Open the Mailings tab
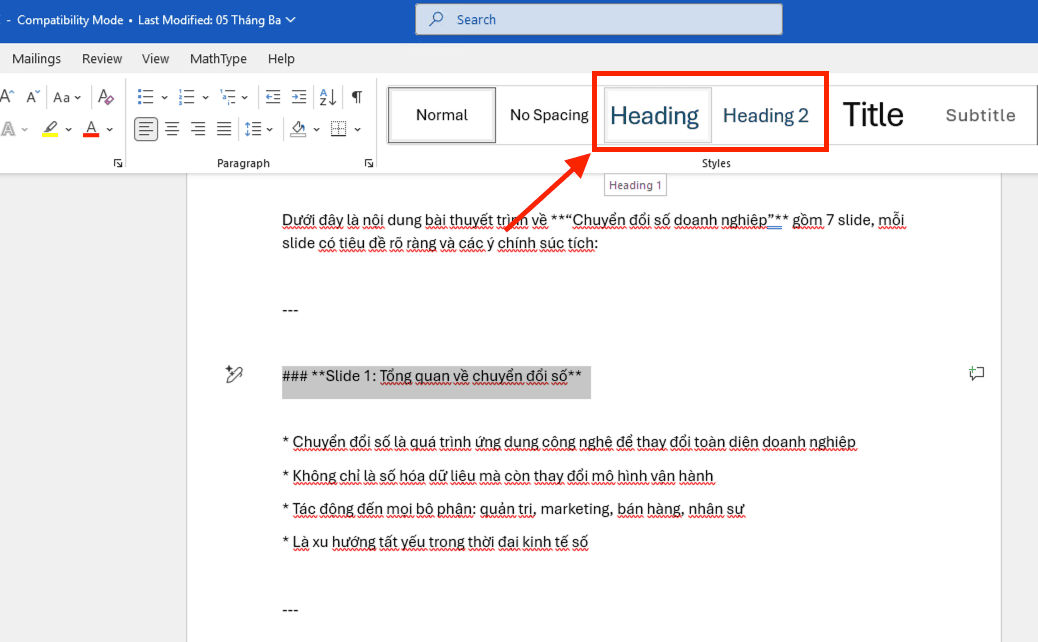The height and width of the screenshot is (642, 1038). (x=36, y=59)
